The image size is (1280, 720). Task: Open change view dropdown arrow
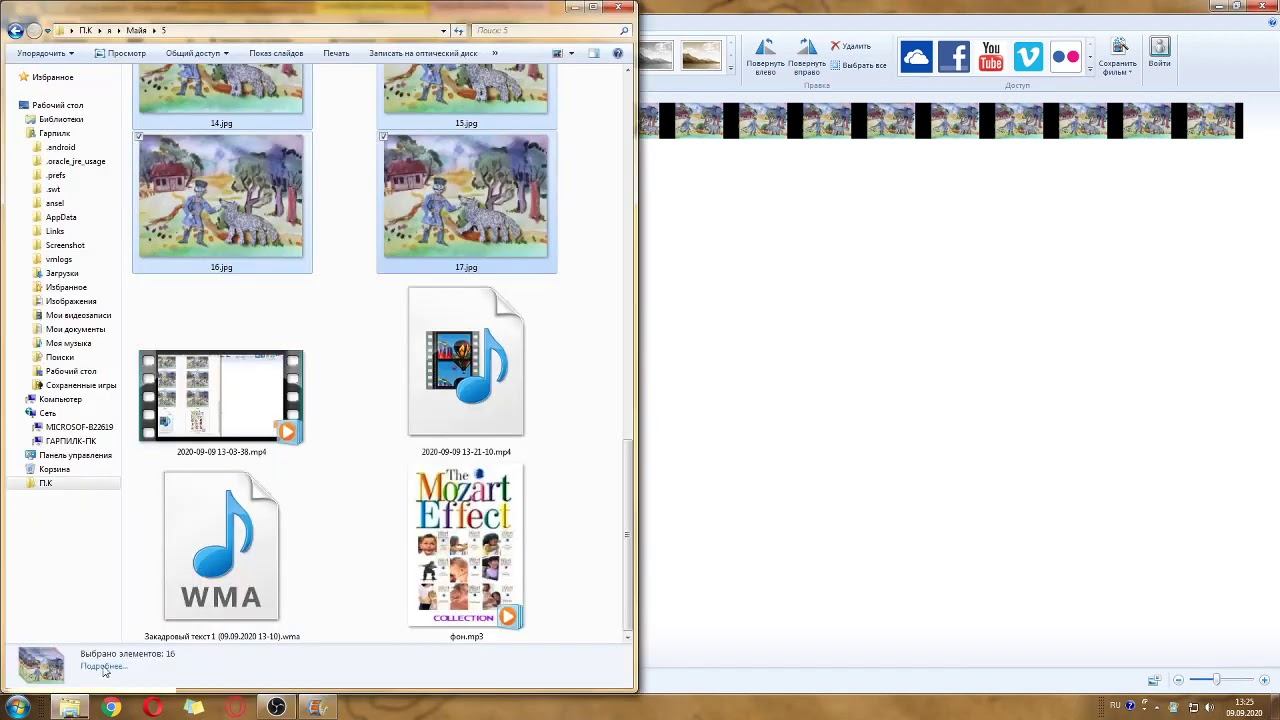tap(571, 53)
